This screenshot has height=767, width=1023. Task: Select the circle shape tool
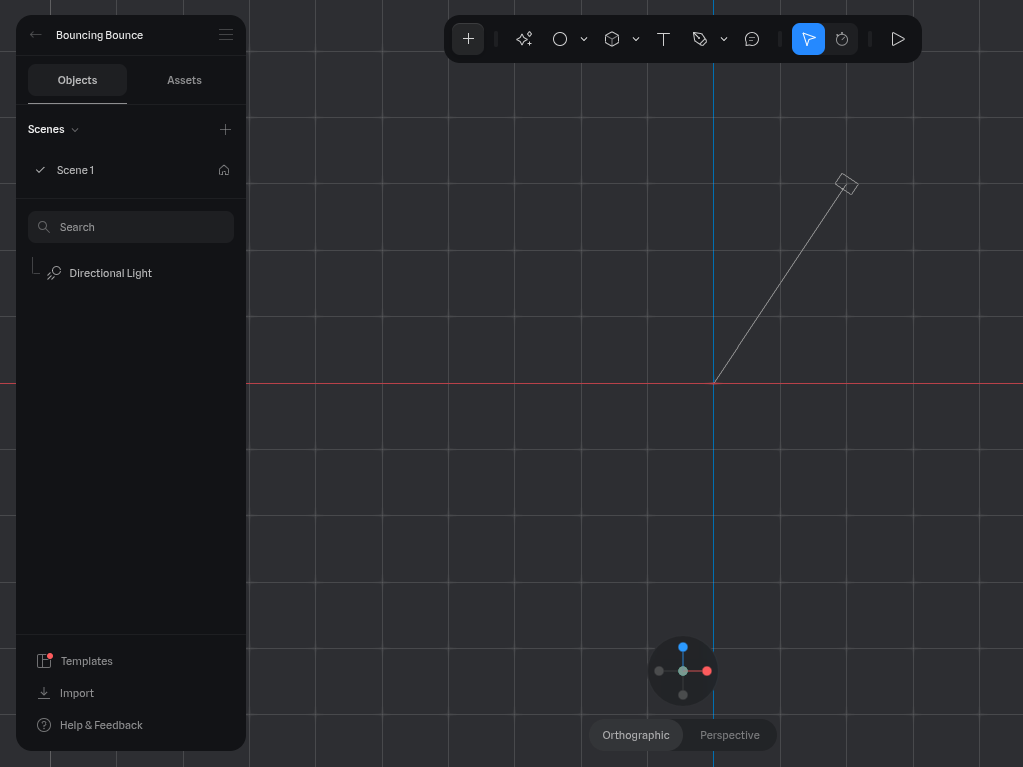tap(560, 39)
